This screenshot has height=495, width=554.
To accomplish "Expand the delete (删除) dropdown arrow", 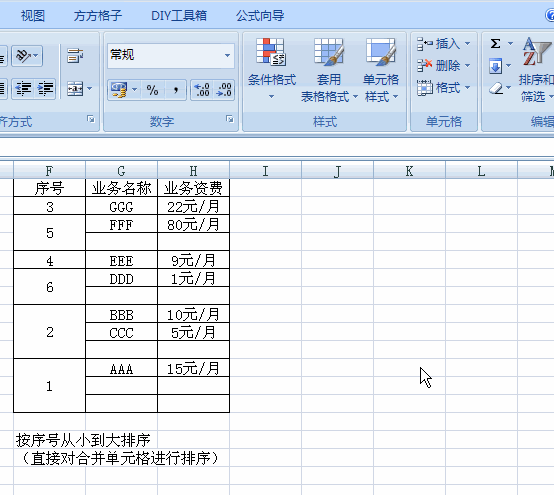I will (467, 65).
